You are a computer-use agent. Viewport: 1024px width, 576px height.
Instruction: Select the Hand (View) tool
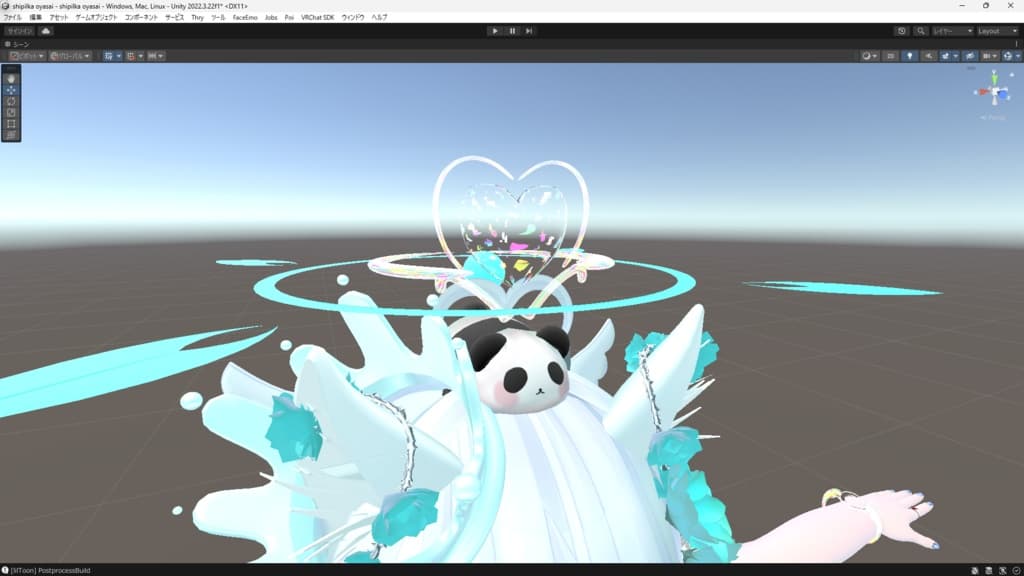pyautogui.click(x=11, y=78)
